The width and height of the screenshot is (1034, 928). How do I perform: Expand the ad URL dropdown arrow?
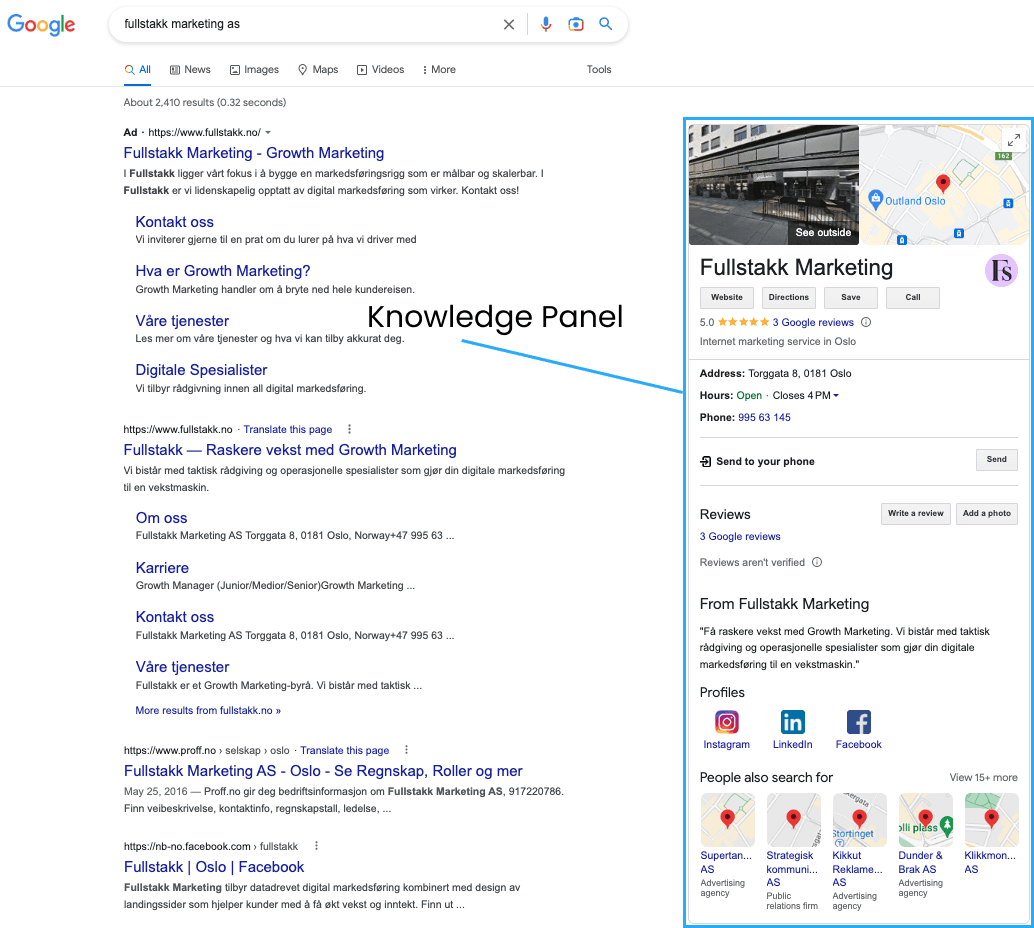tap(268, 133)
